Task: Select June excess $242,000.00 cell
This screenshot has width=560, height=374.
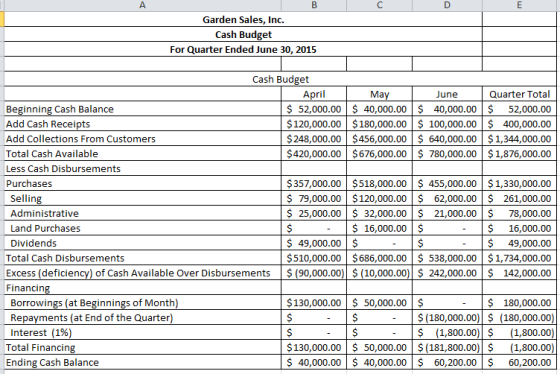Action: click(447, 273)
